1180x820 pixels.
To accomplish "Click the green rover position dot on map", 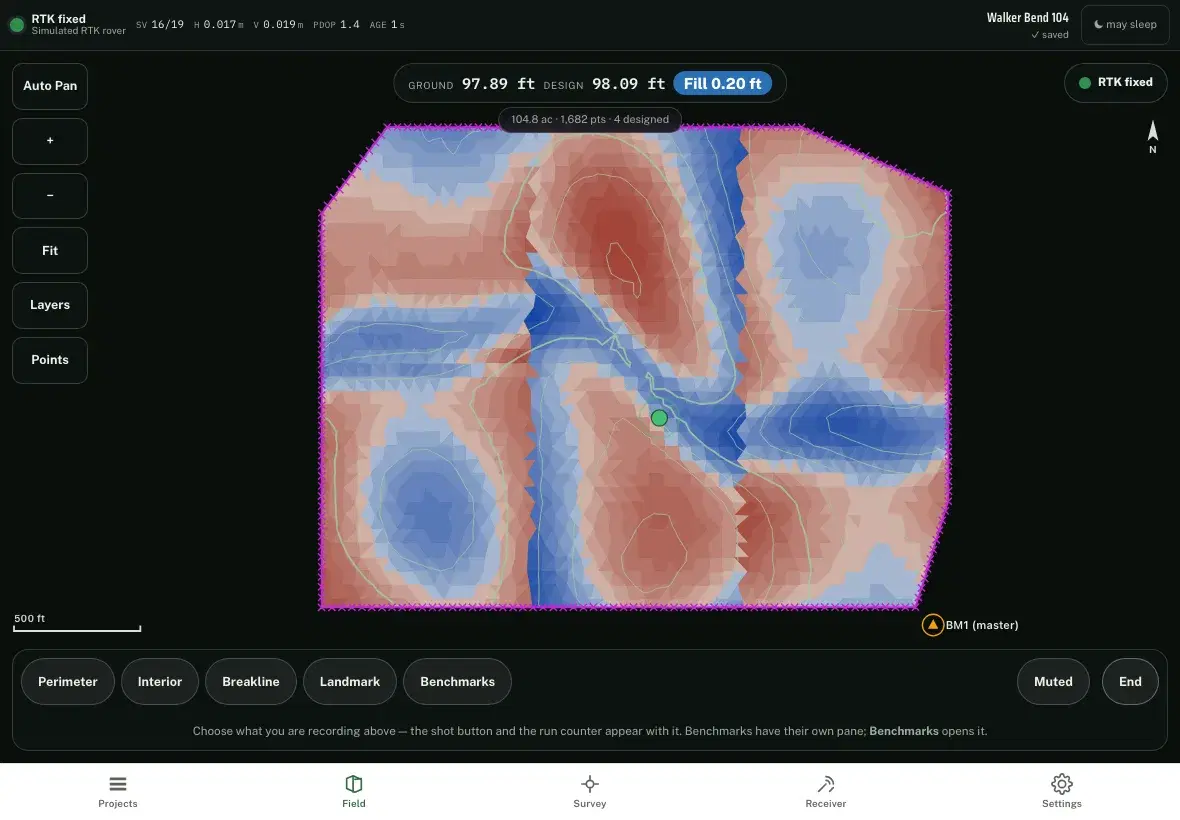I will tap(658, 418).
